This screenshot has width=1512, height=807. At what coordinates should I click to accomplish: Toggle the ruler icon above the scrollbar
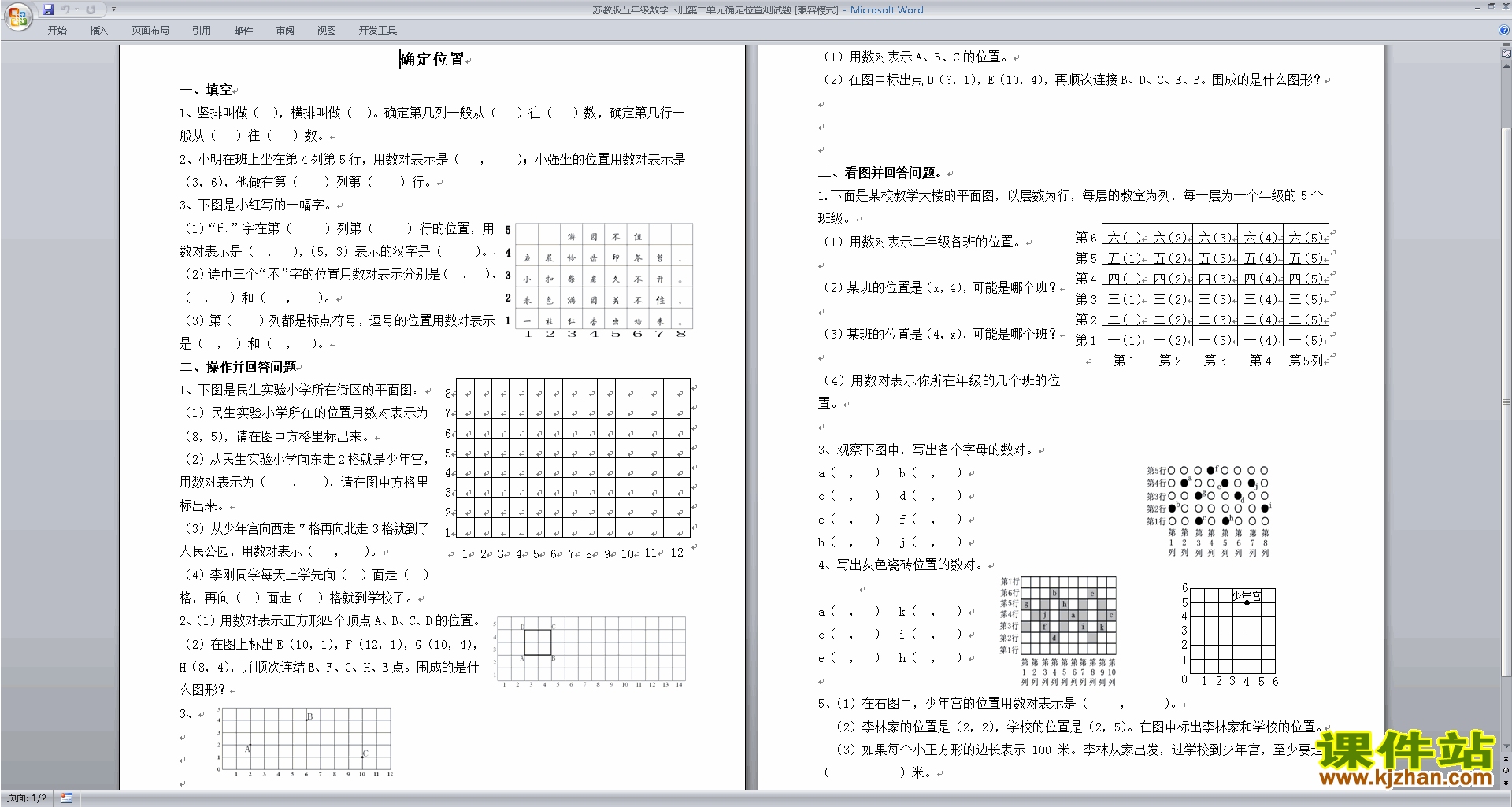1506,53
